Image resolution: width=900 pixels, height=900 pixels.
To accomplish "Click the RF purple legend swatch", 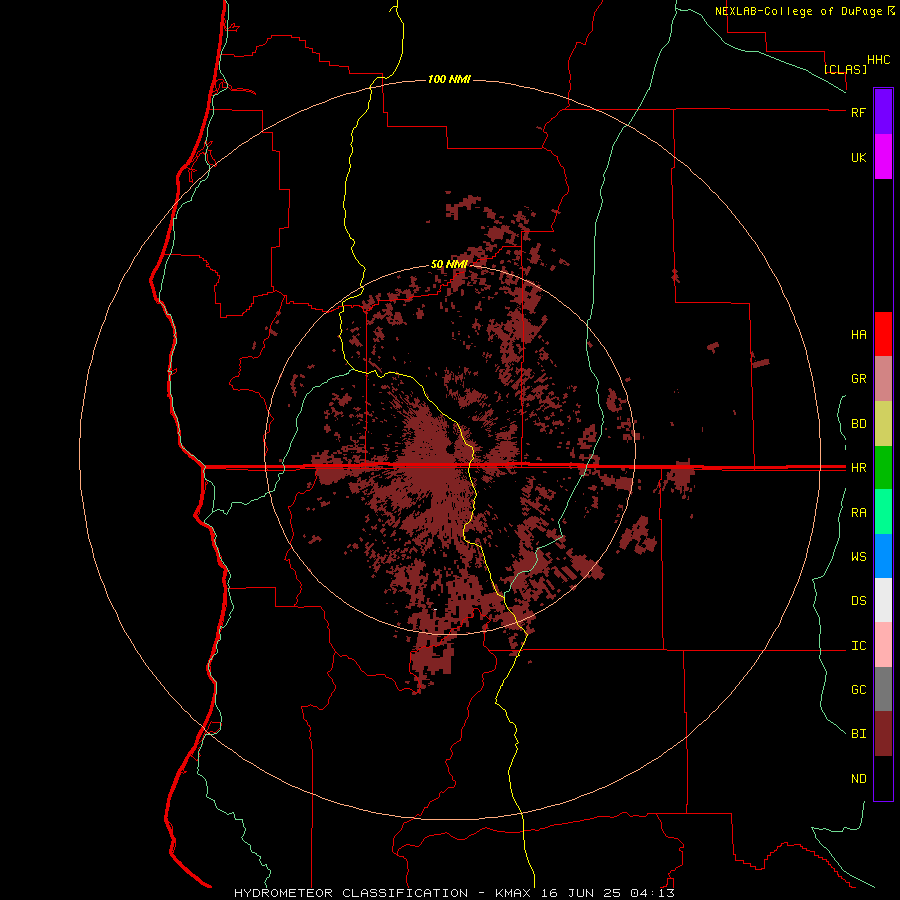I will tap(883, 112).
